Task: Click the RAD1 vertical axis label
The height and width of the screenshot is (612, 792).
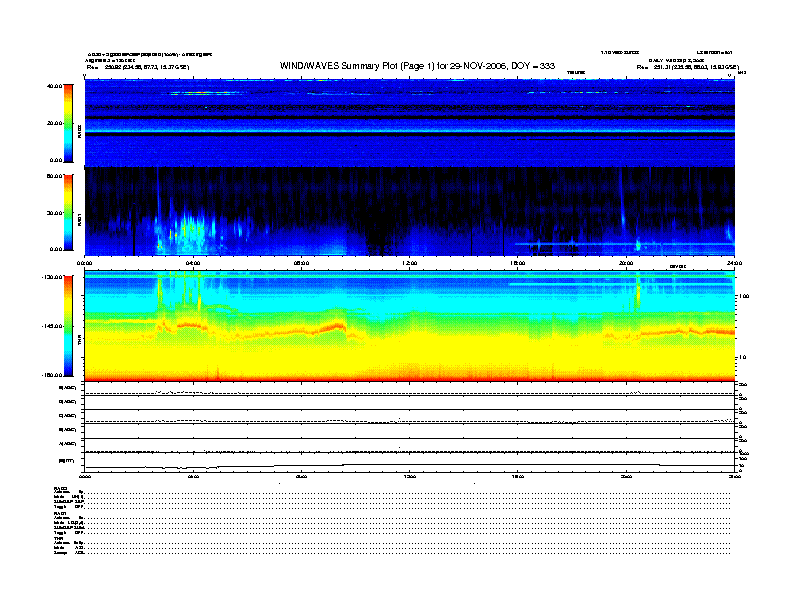Action: point(79,219)
